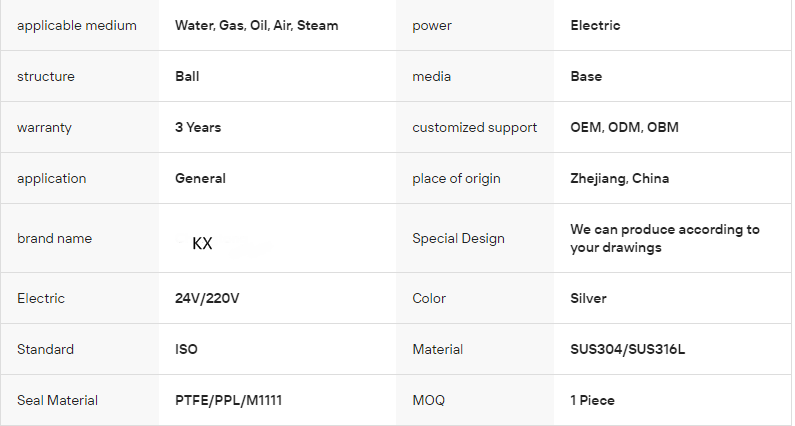Click the "Silver" color value
This screenshot has width=795, height=426.
coord(588,298)
